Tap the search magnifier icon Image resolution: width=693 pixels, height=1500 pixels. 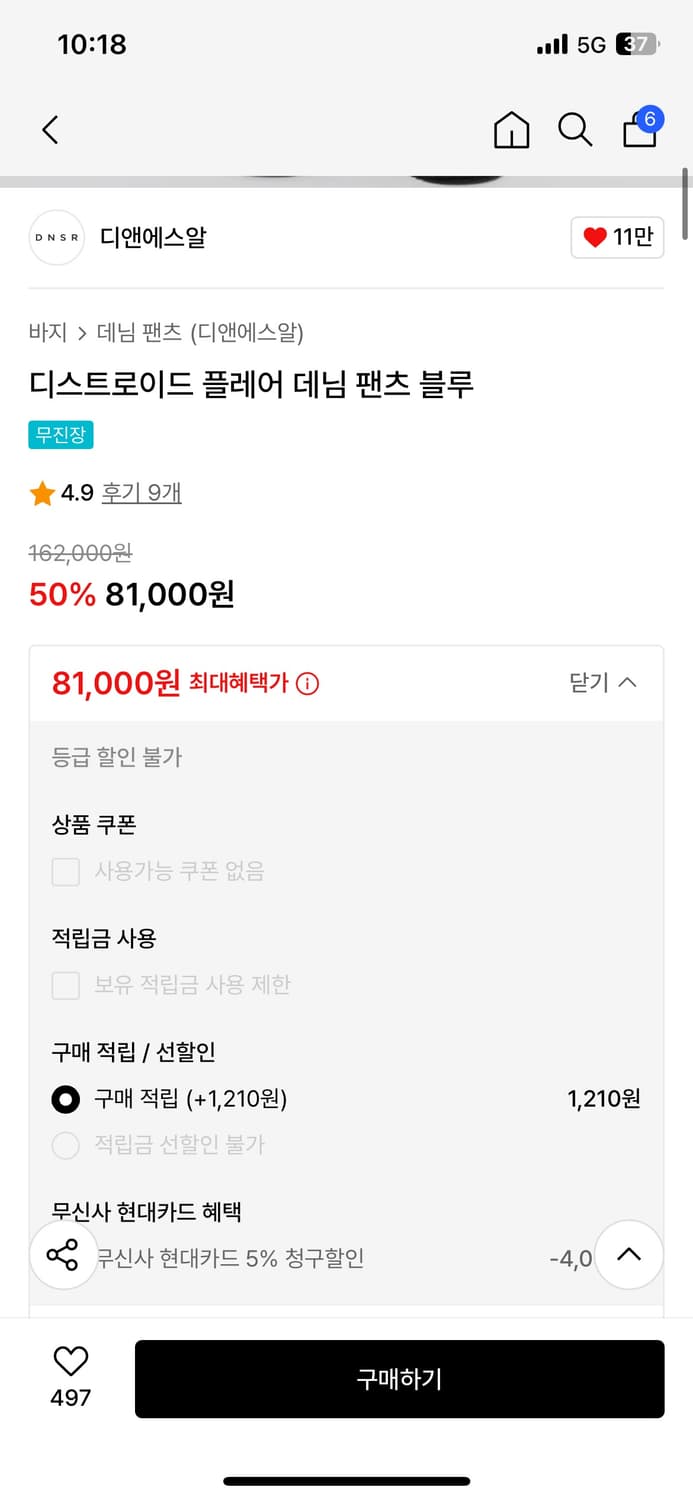point(574,130)
